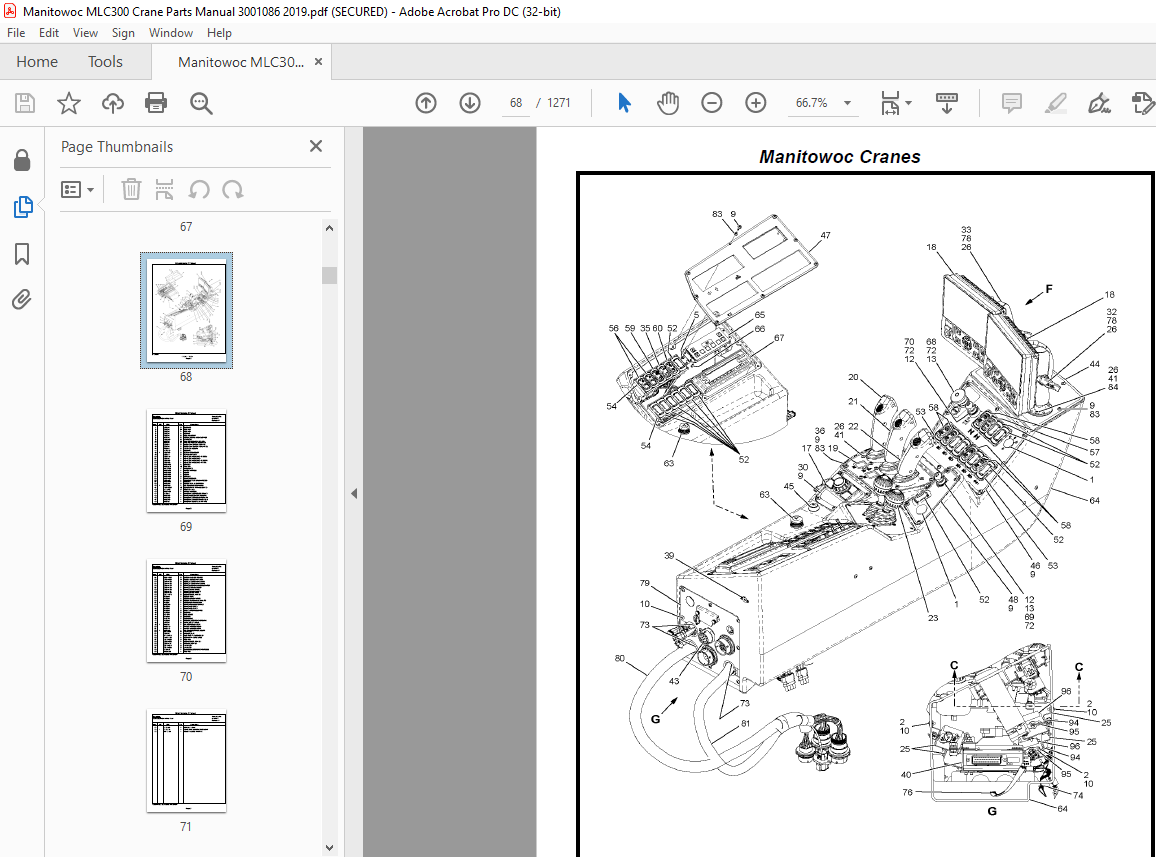Image resolution: width=1156 pixels, height=857 pixels.
Task: Select page 70 thumbnail
Action: click(x=187, y=611)
